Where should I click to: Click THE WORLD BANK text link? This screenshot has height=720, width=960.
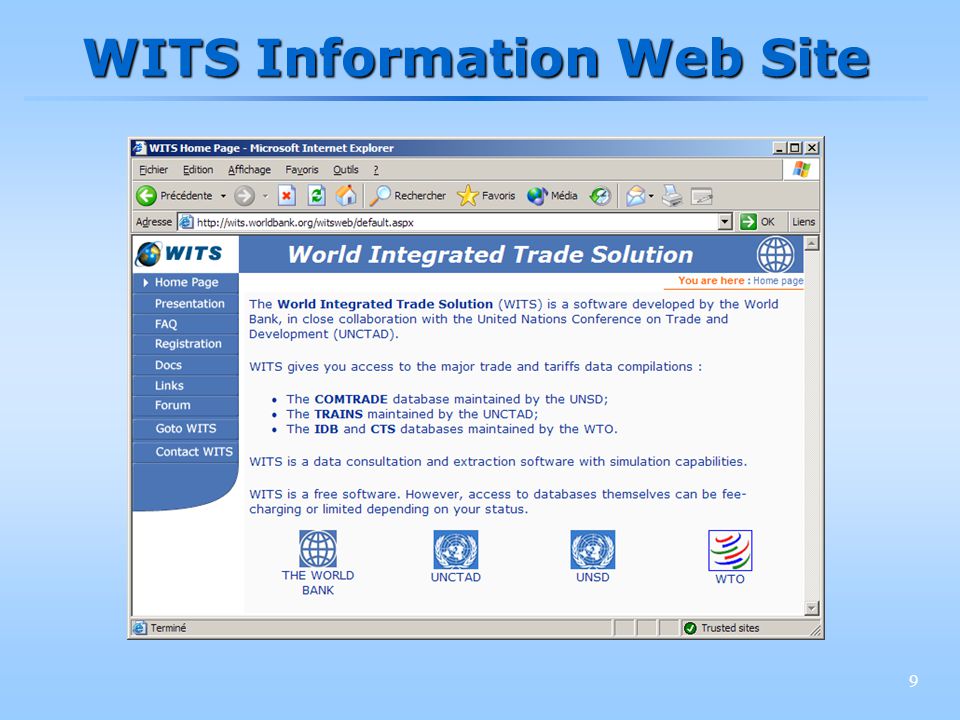click(x=318, y=583)
